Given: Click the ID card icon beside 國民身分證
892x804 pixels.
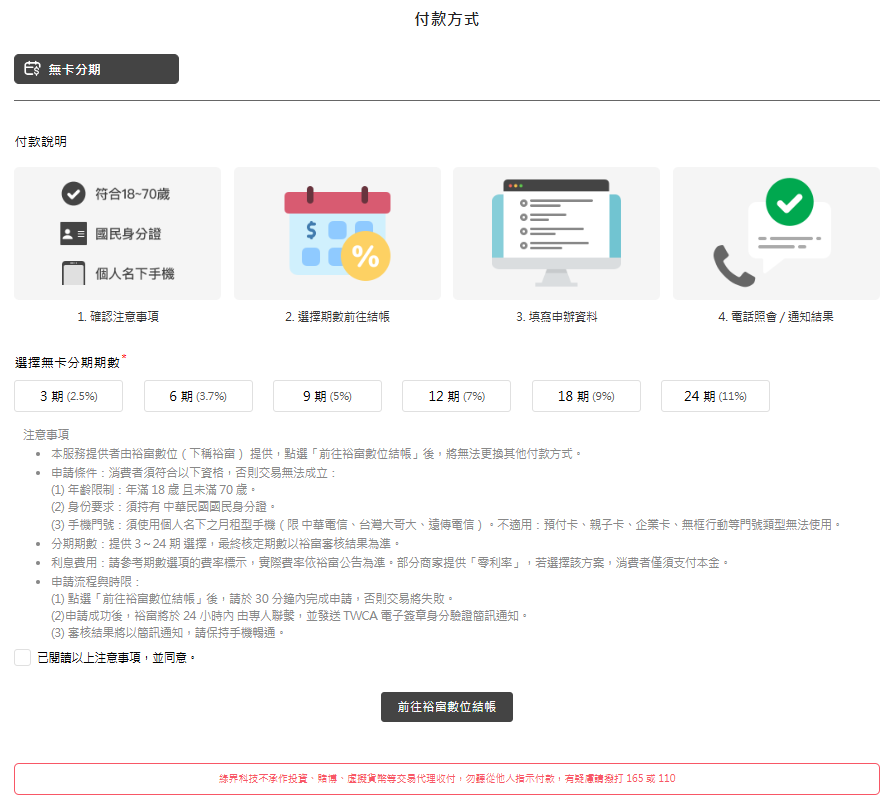Looking at the screenshot, I should tap(73, 234).
